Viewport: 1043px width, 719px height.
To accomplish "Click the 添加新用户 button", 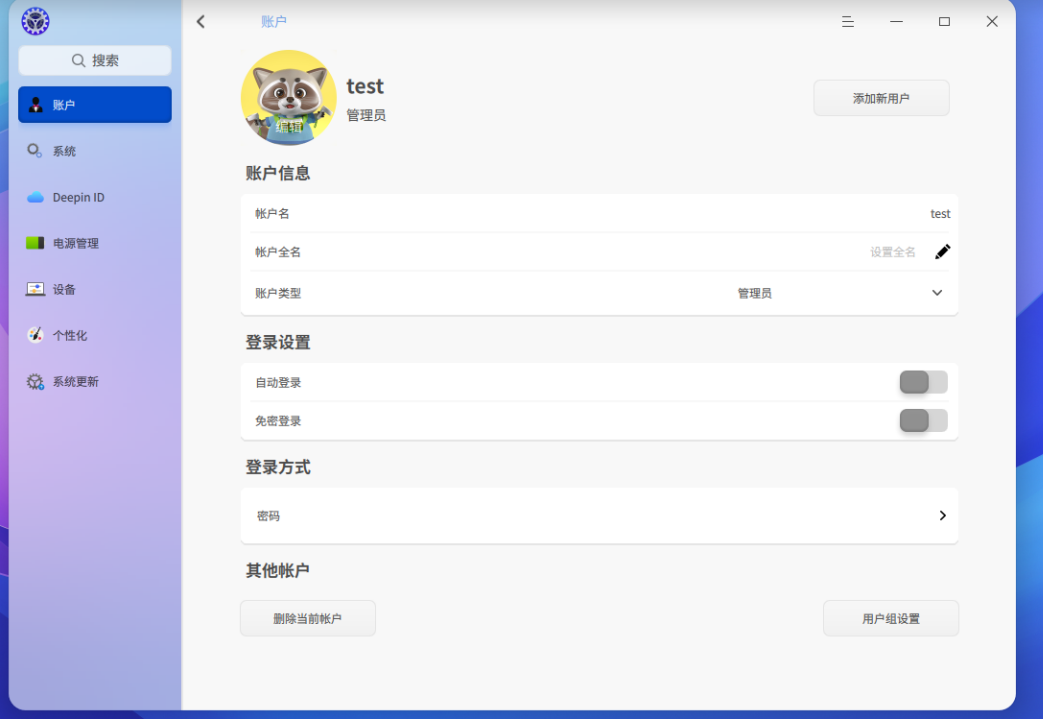I will [x=881, y=98].
